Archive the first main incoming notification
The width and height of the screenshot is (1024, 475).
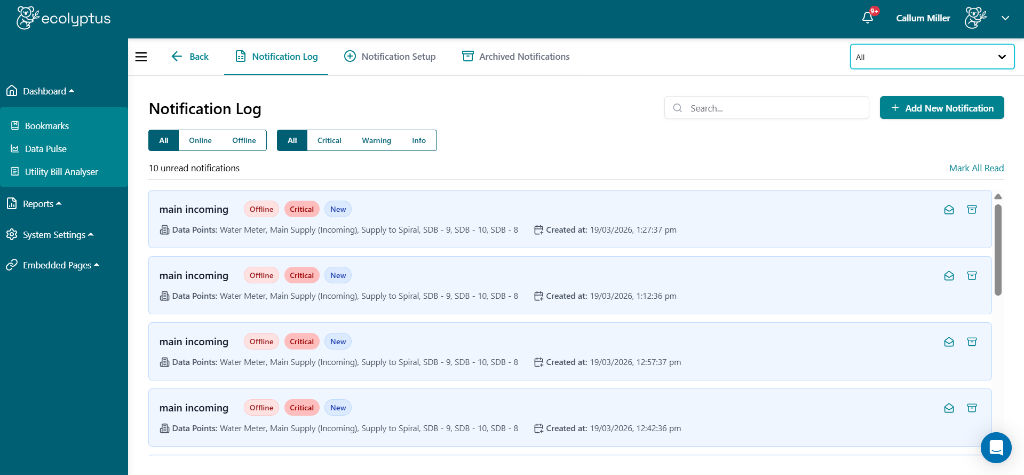(972, 209)
